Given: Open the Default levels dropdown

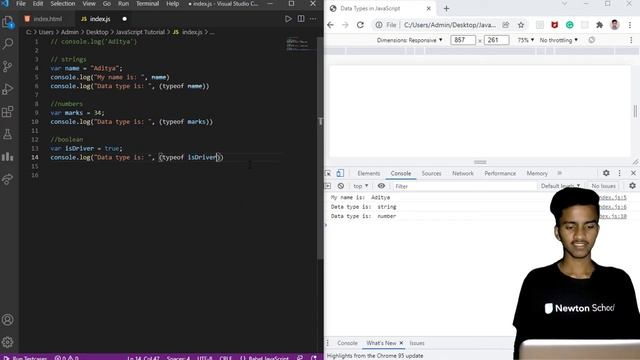Looking at the screenshot, I should tap(560, 186).
